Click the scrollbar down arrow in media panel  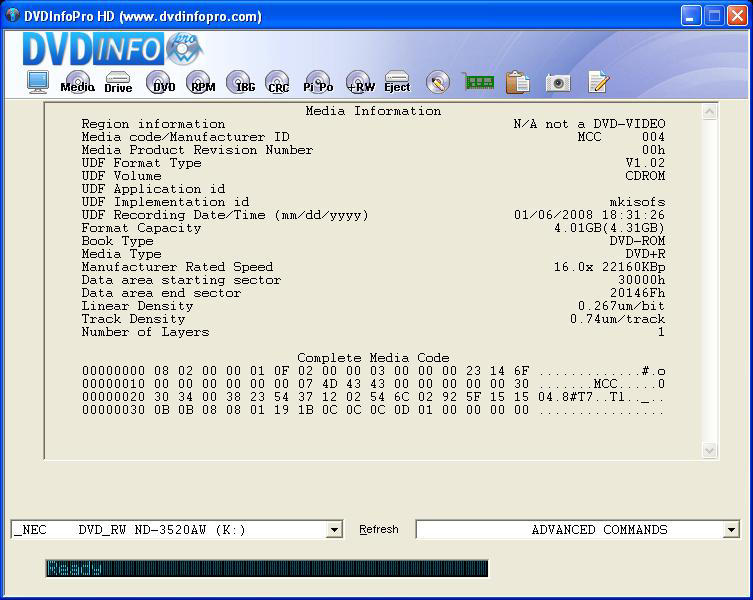[709, 450]
